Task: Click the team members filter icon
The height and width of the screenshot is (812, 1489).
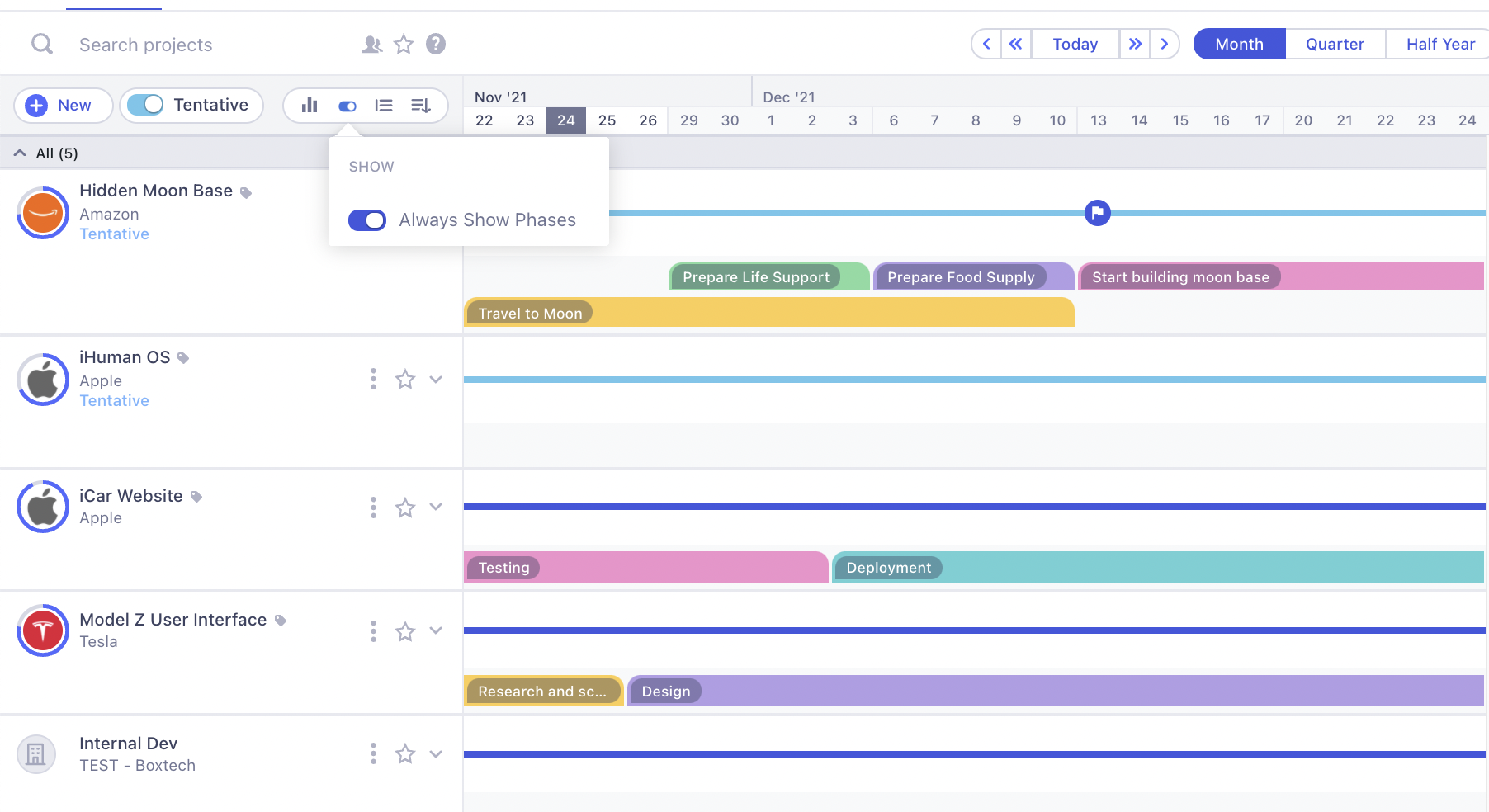Action: [x=371, y=44]
